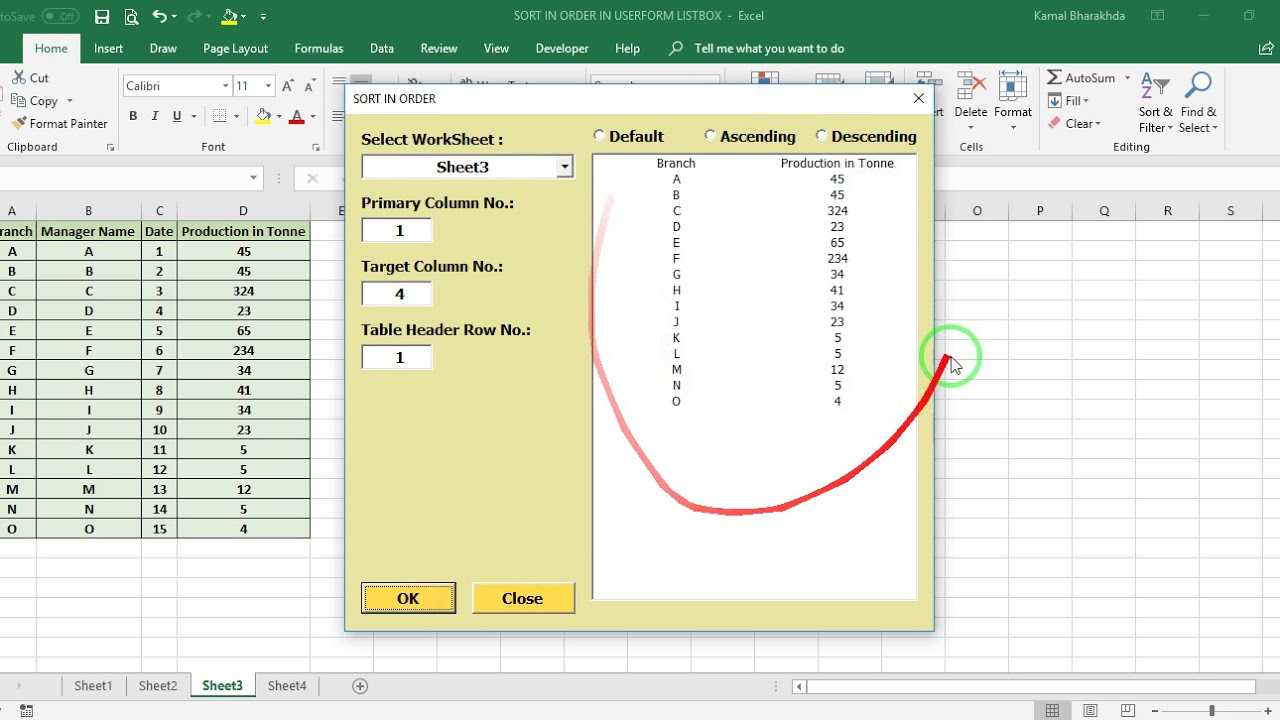Click cell containing 234 in column D
Screen dimensions: 1280x720
(243, 350)
